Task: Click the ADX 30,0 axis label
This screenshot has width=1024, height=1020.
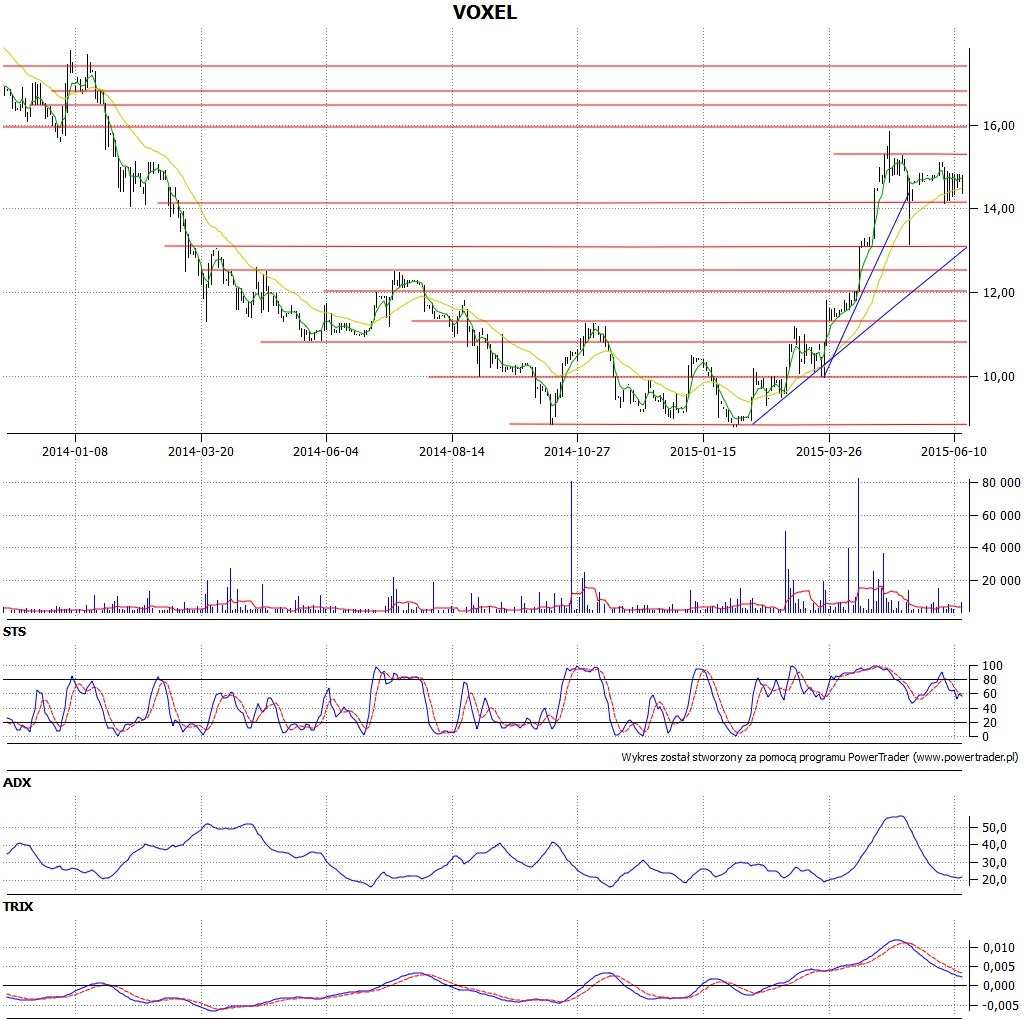Action: coord(995,863)
